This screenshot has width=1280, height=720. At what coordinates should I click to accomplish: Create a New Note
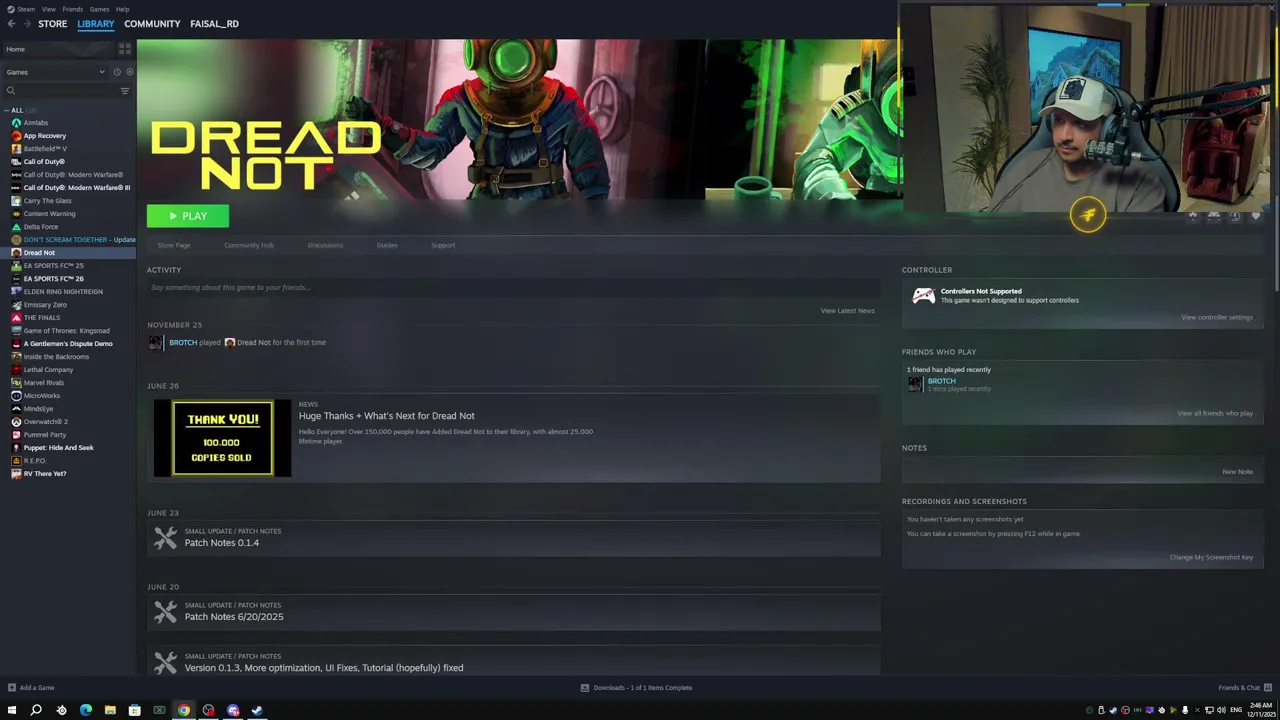(1237, 472)
